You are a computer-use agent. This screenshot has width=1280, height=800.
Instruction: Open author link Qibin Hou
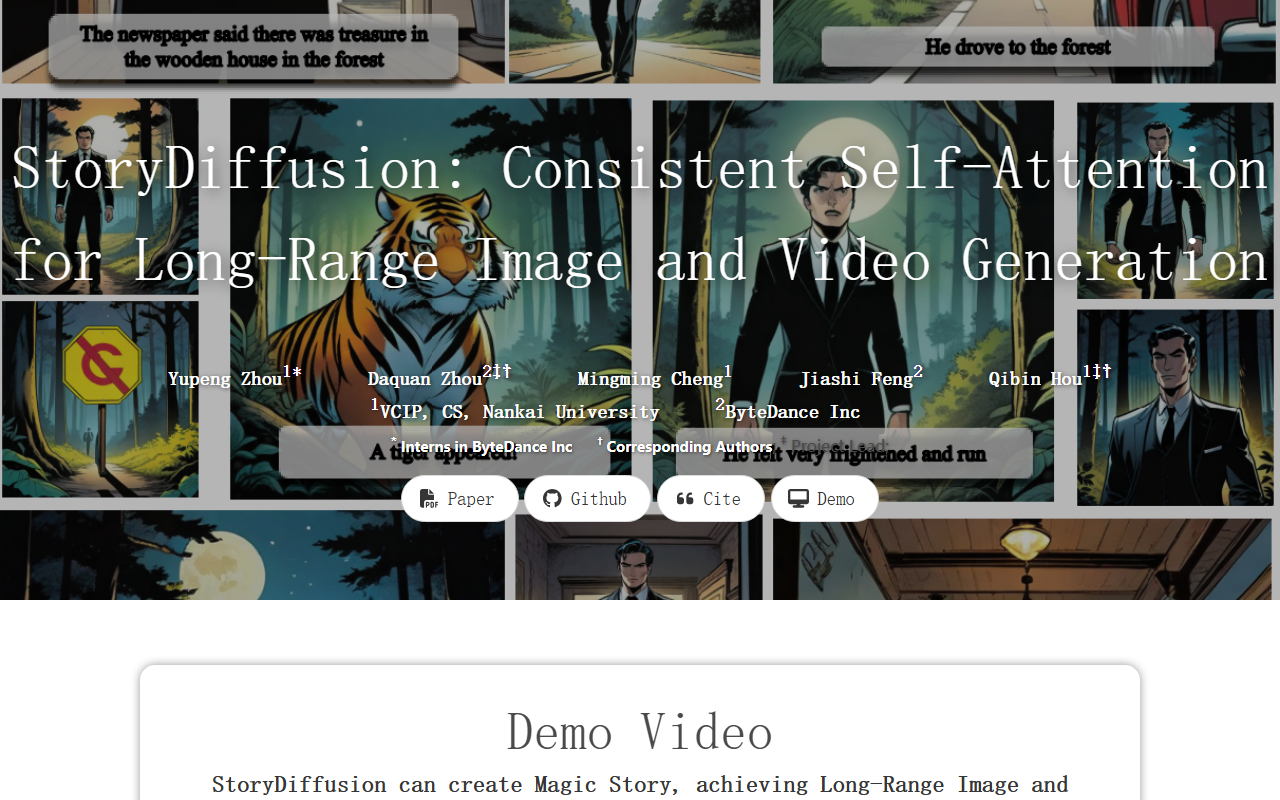coord(1036,379)
